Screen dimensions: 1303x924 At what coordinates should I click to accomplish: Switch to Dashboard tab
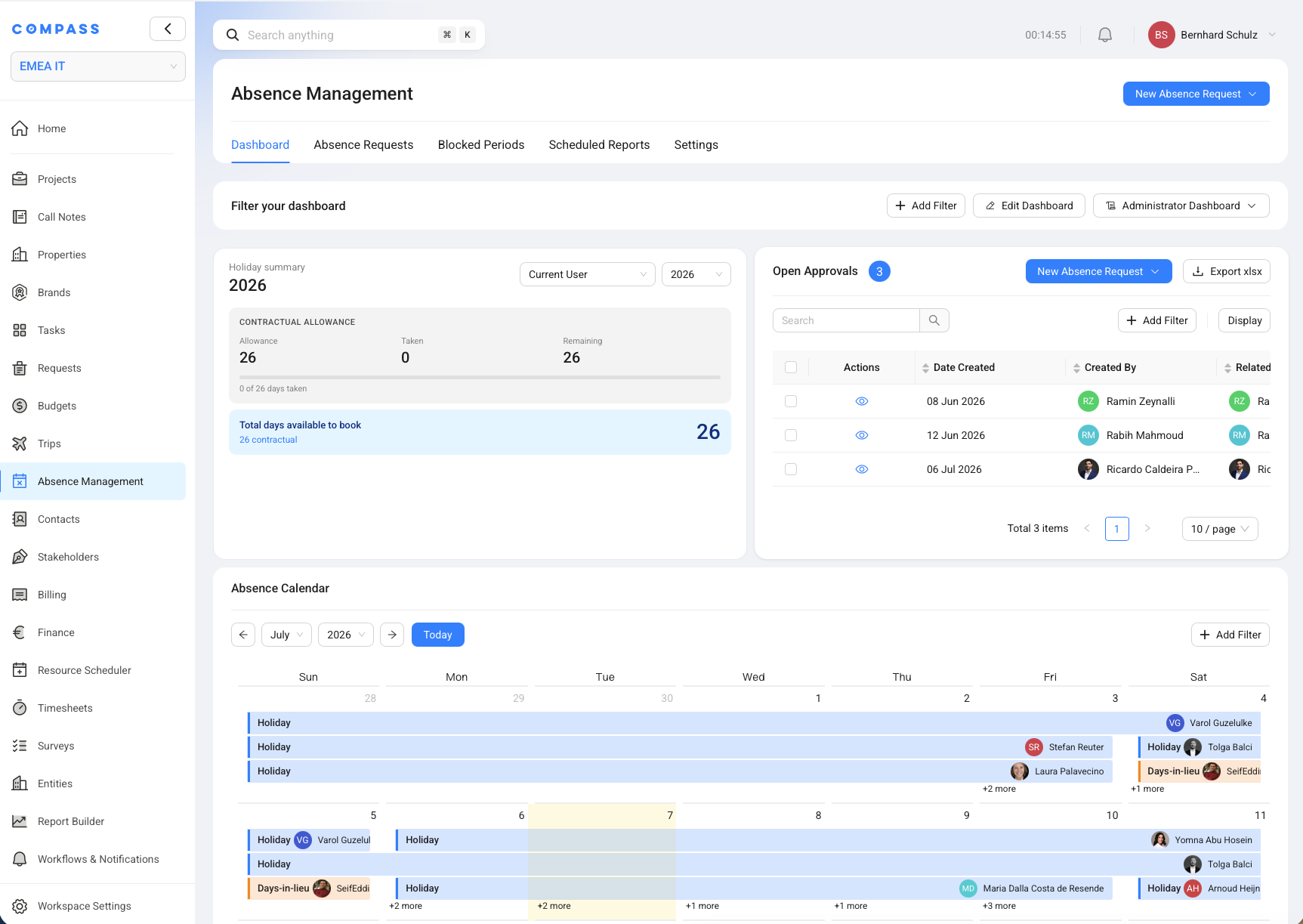pyautogui.click(x=260, y=145)
